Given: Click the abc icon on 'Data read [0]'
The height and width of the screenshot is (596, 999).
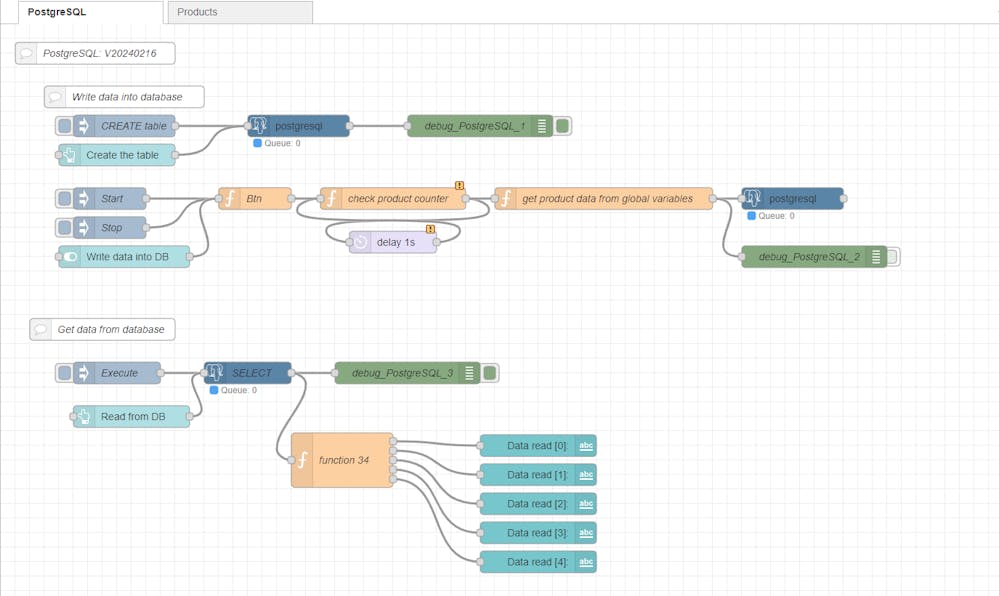Looking at the screenshot, I should coord(586,446).
